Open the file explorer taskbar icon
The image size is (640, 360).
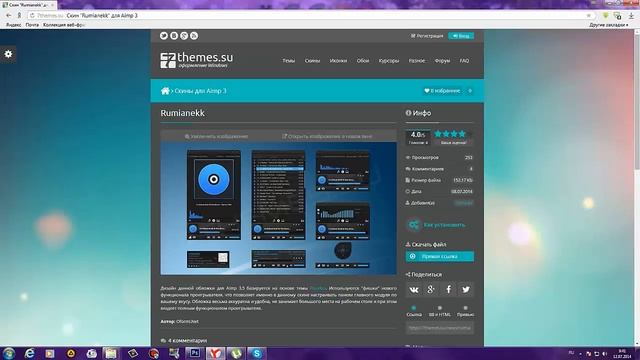[111, 353]
